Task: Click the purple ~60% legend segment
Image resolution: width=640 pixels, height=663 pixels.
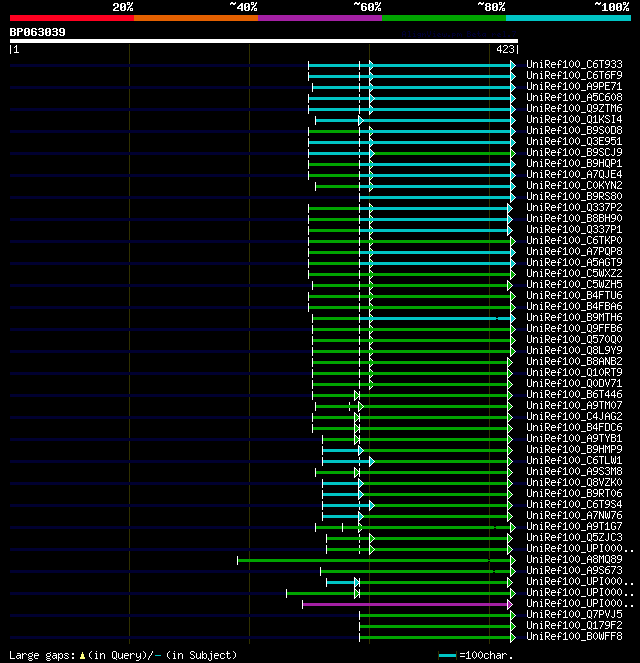Action: pyautogui.click(x=320, y=18)
